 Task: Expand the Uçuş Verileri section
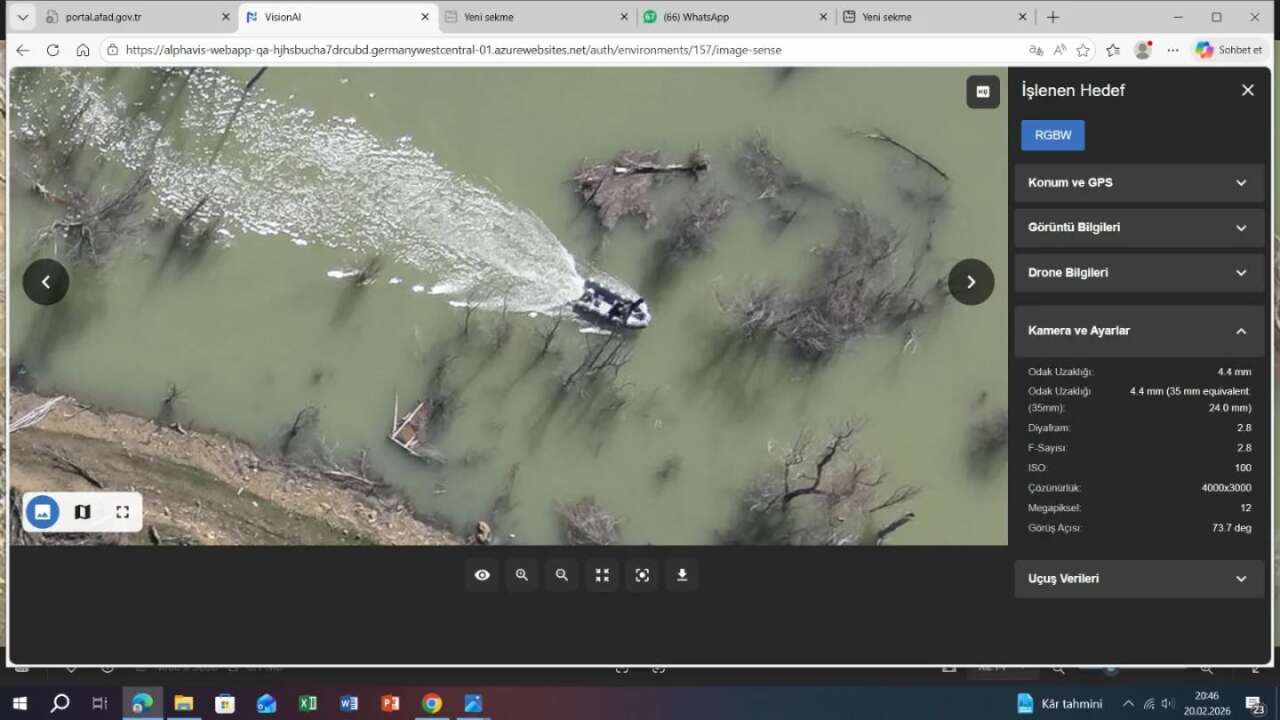(x=1139, y=579)
